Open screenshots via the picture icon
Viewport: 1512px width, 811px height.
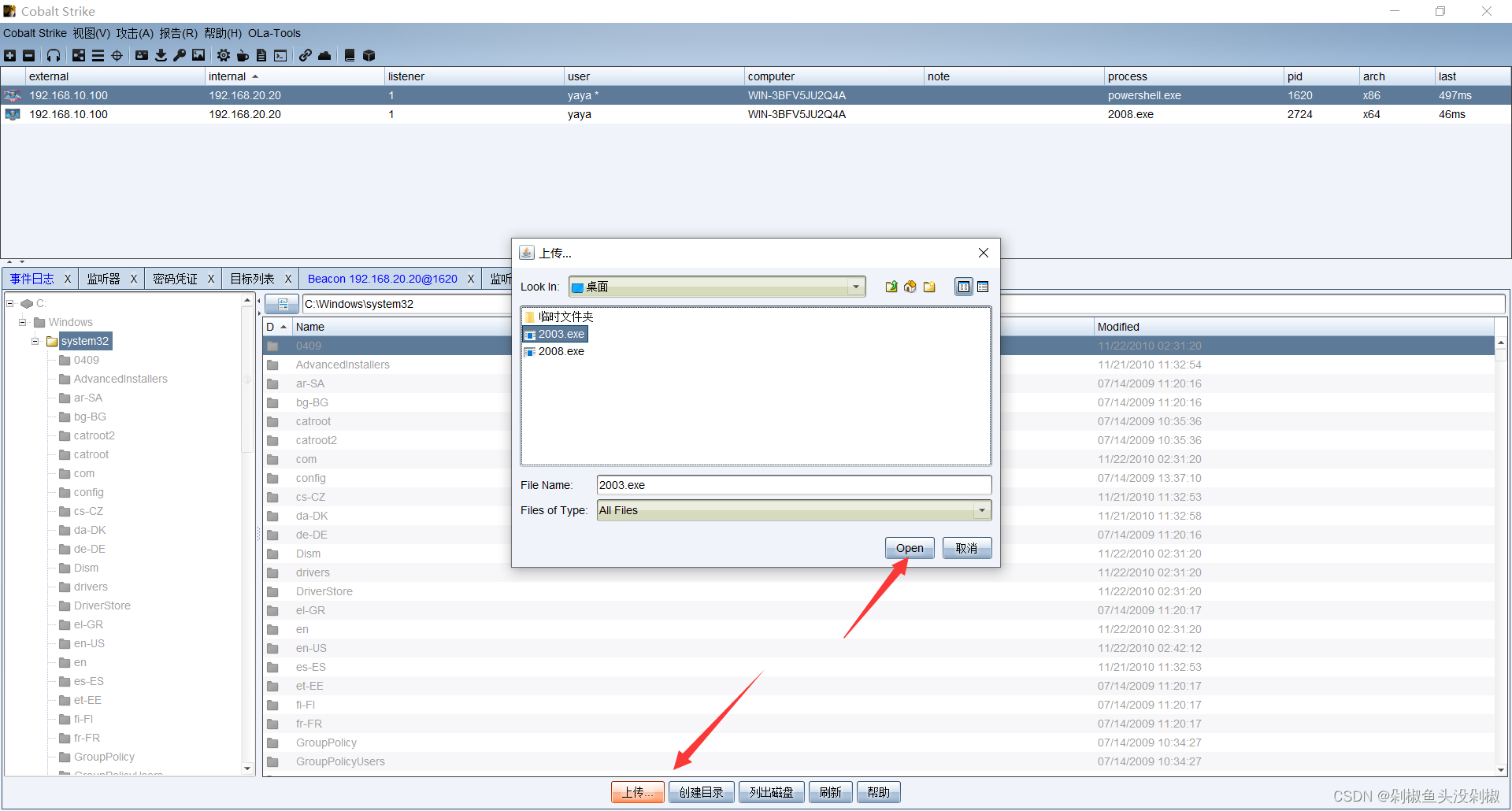pyautogui.click(x=198, y=55)
